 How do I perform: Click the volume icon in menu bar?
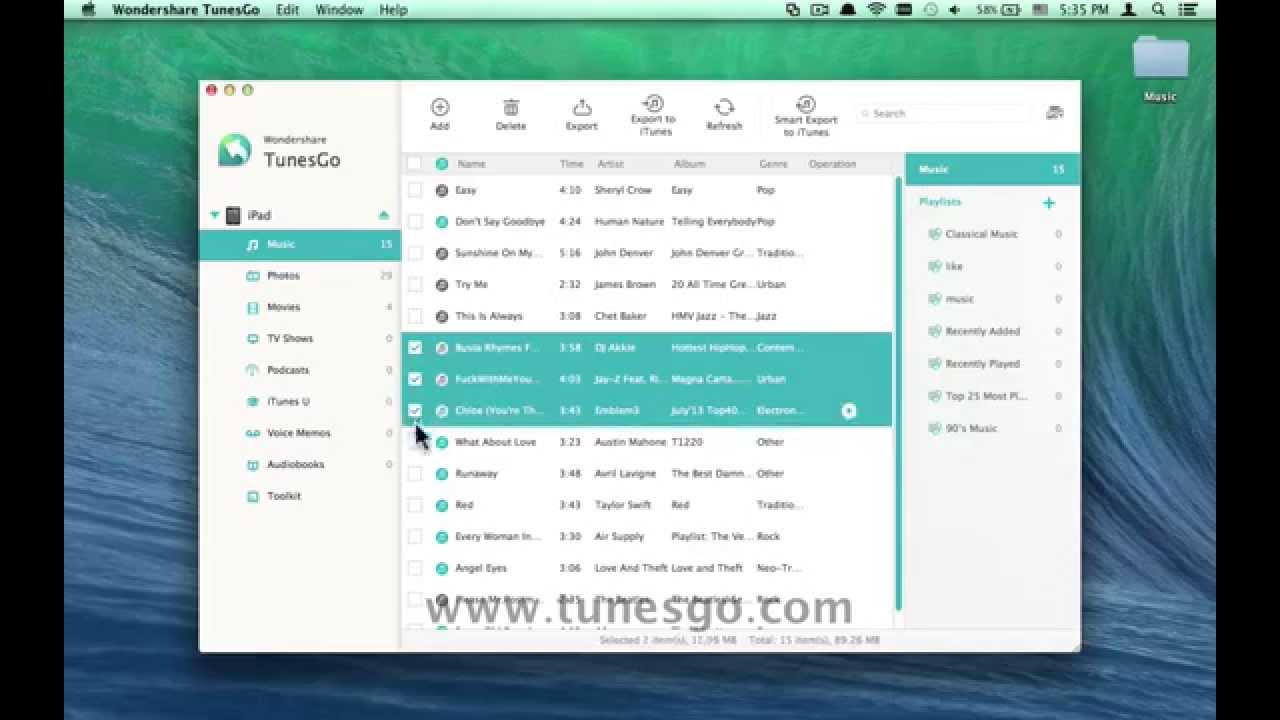coord(955,10)
